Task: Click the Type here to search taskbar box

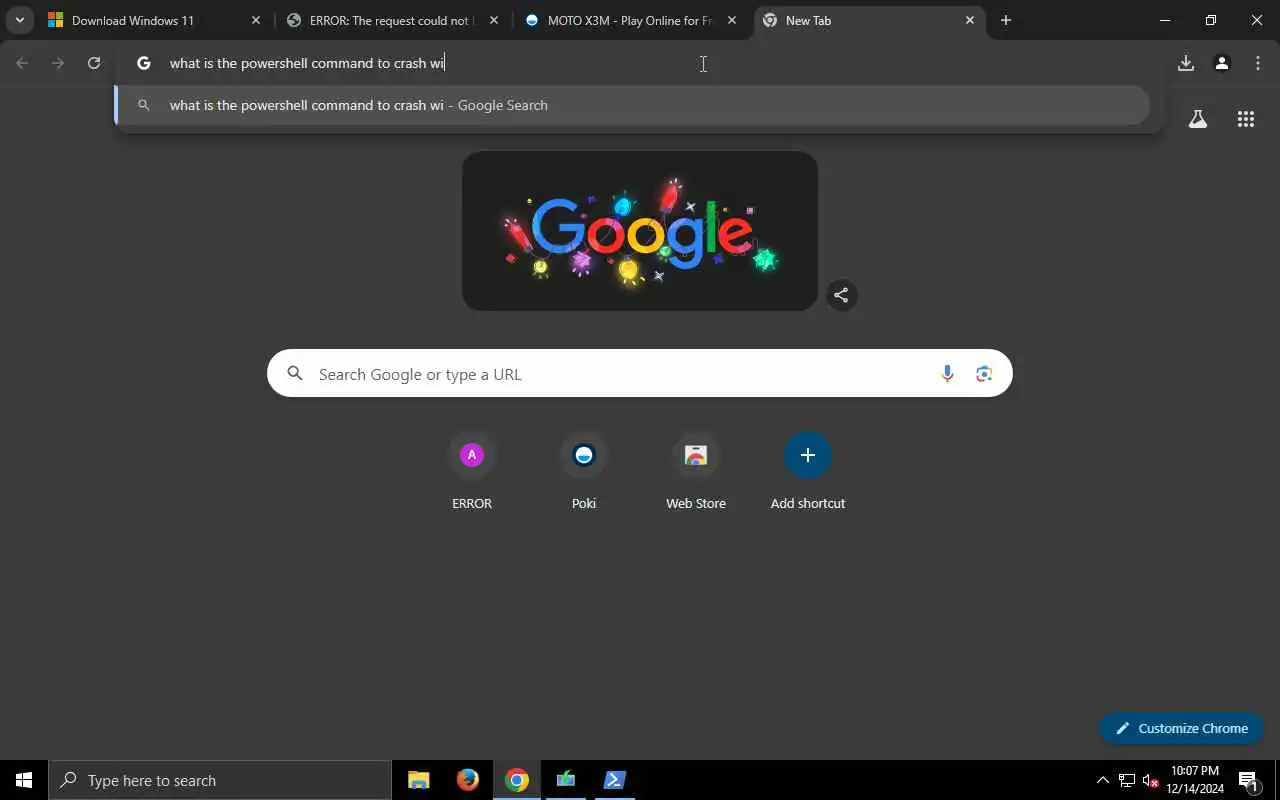Action: [220, 780]
